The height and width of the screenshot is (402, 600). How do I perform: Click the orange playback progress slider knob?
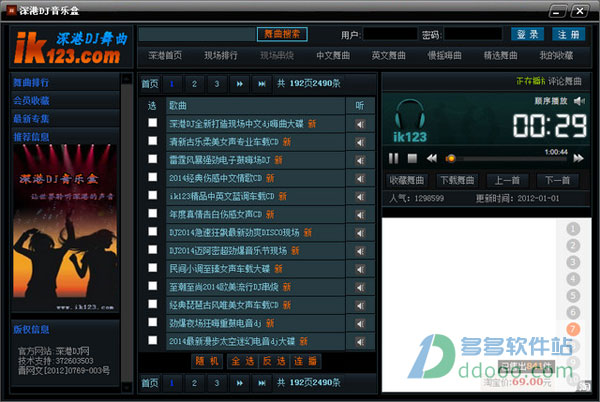click(451, 158)
